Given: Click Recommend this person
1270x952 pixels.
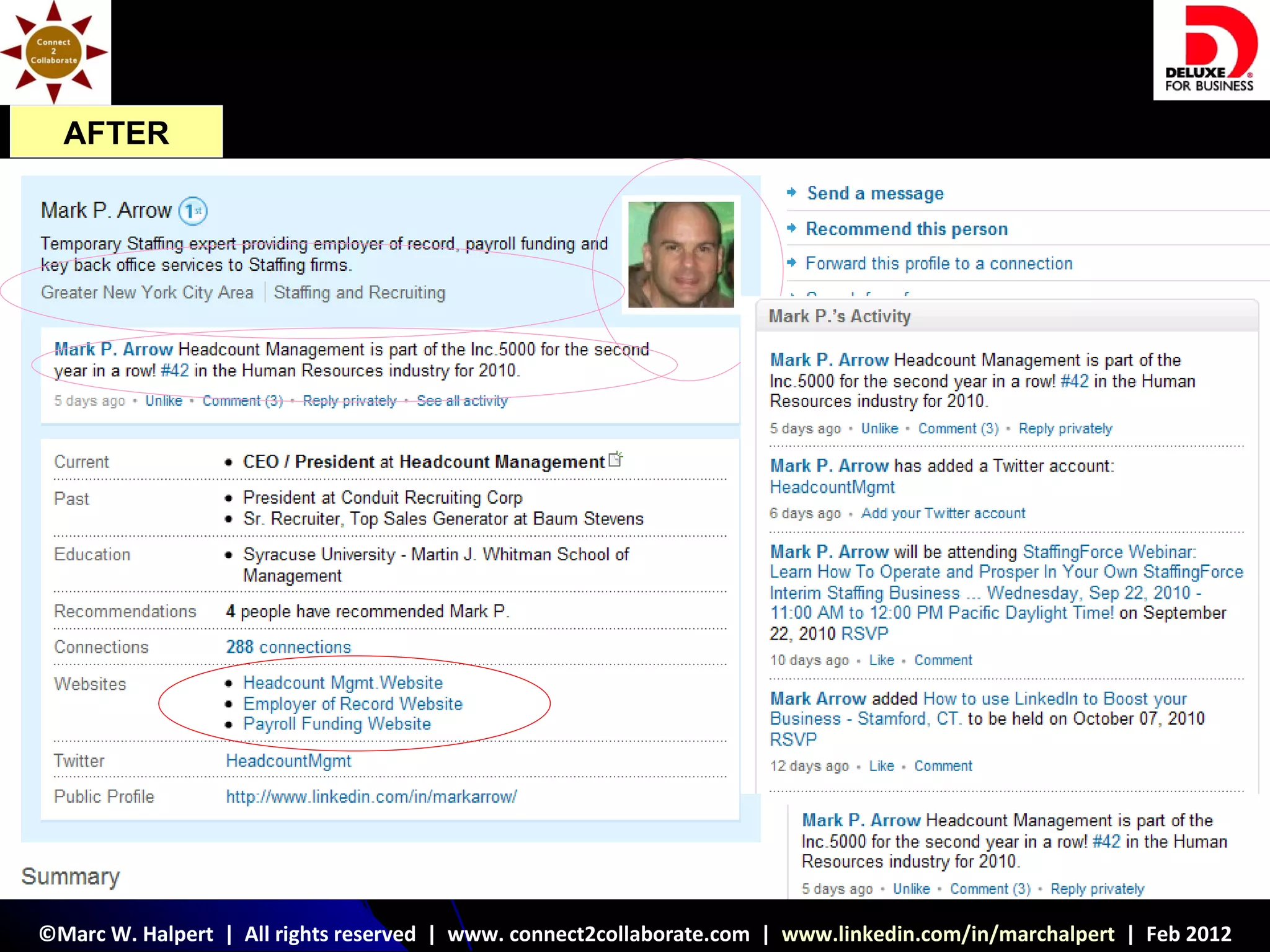Looking at the screenshot, I should click(906, 229).
